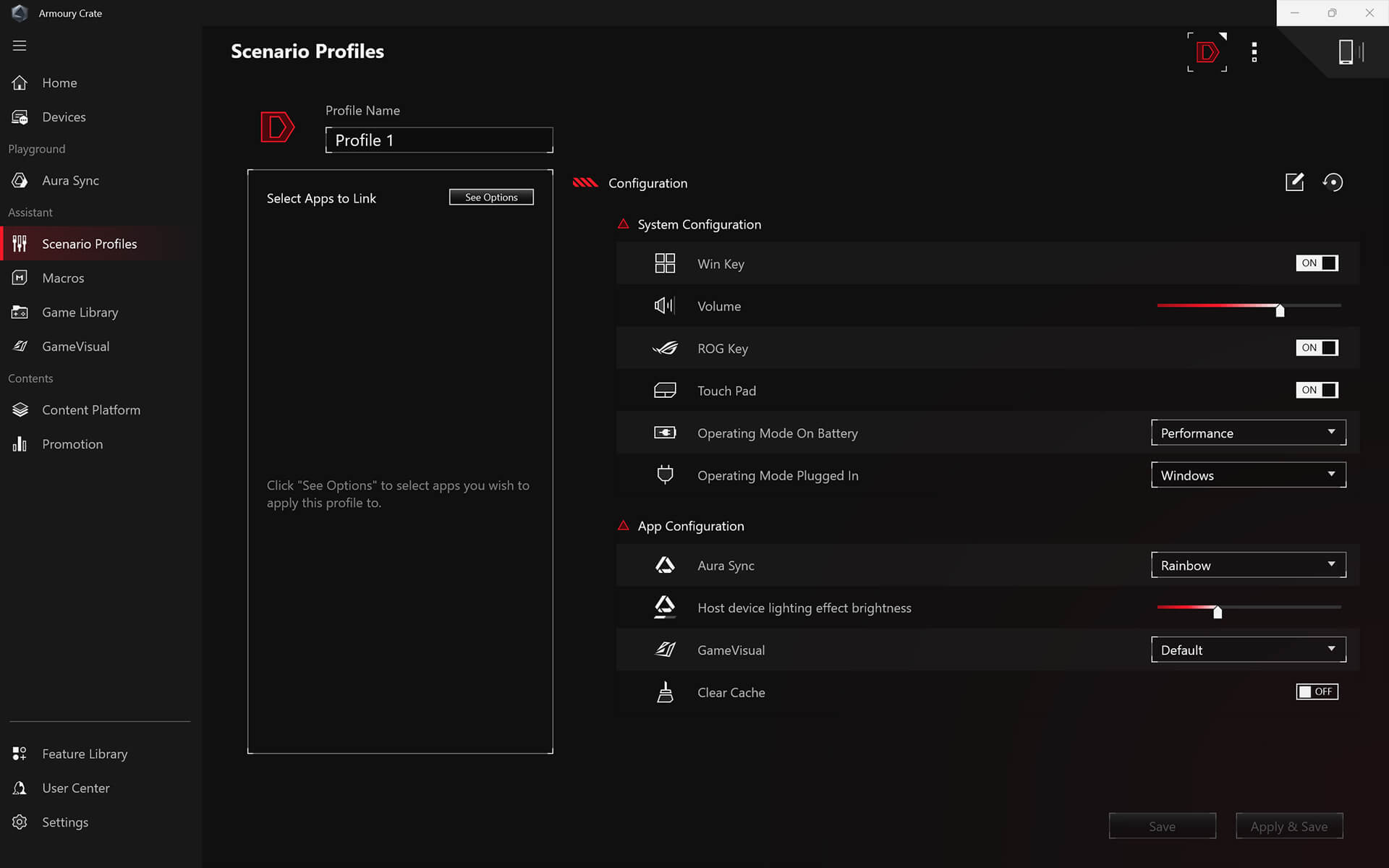The image size is (1389, 868).
Task: Click the Clear Cache broom icon
Action: (665, 692)
